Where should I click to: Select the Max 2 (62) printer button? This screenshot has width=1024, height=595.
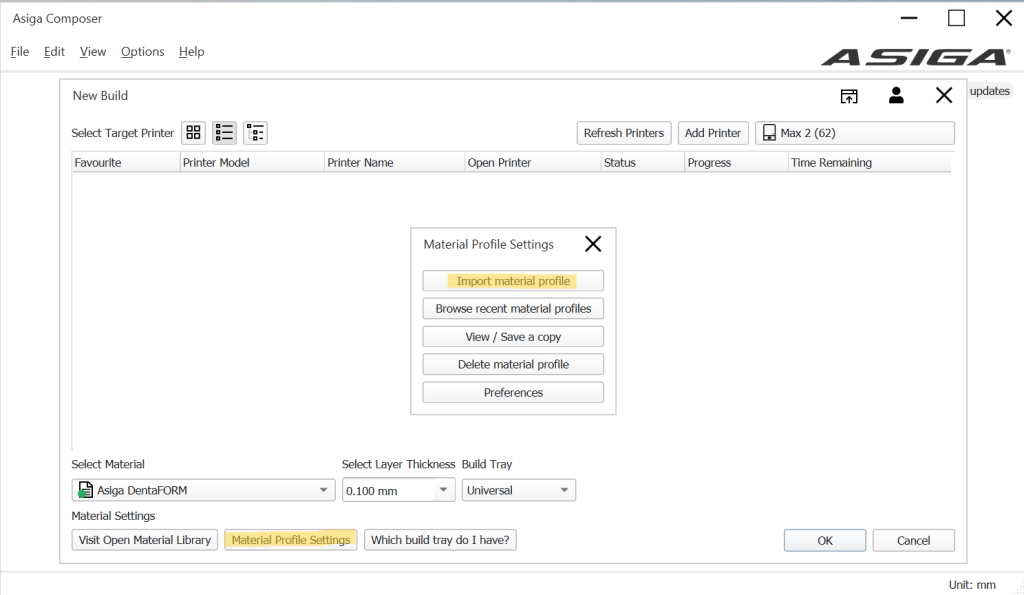tap(855, 133)
